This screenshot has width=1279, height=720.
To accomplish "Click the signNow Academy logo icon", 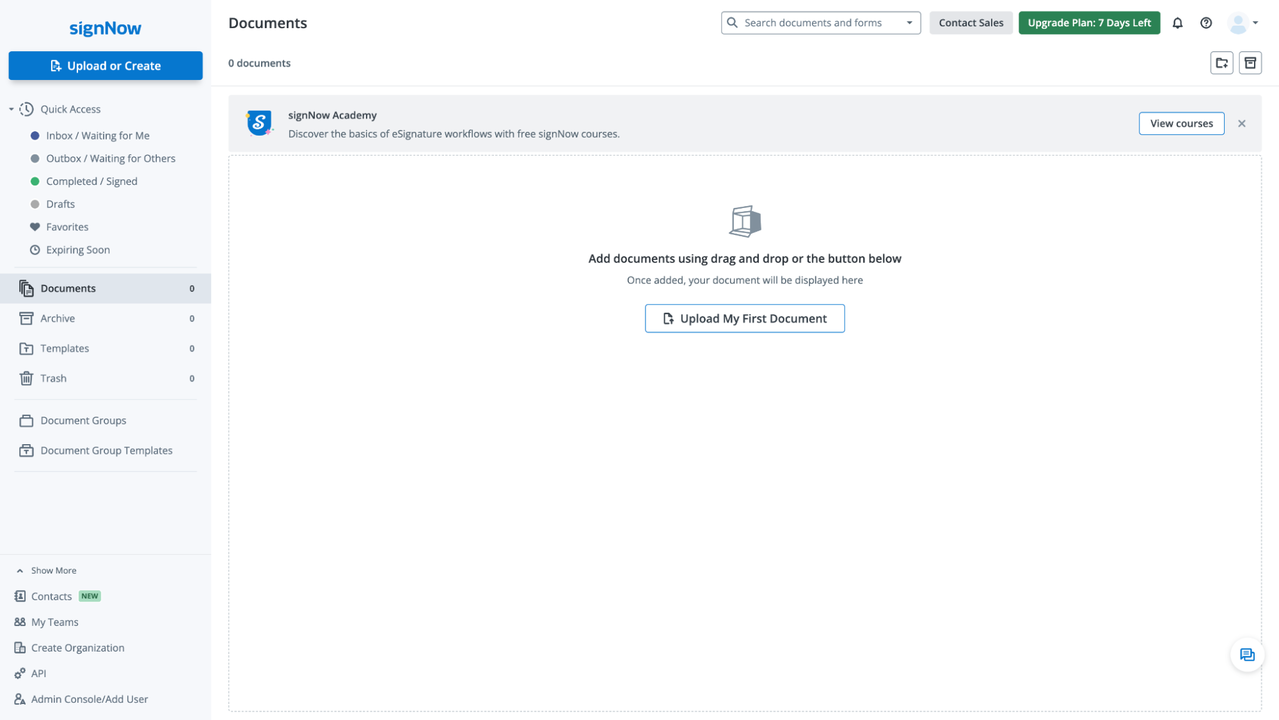I will click(x=259, y=123).
